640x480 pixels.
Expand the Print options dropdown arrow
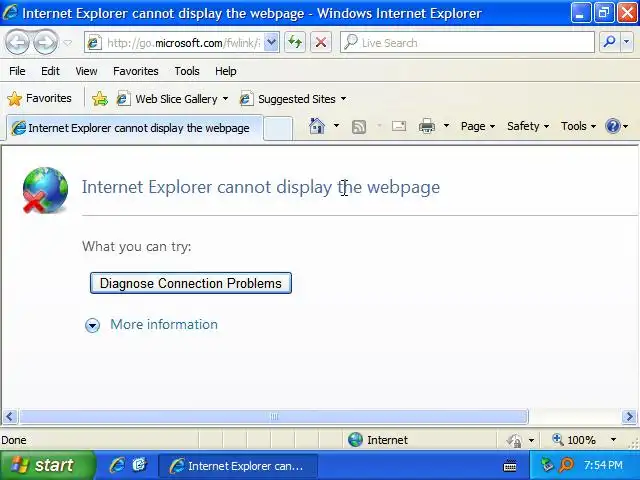coord(446,126)
